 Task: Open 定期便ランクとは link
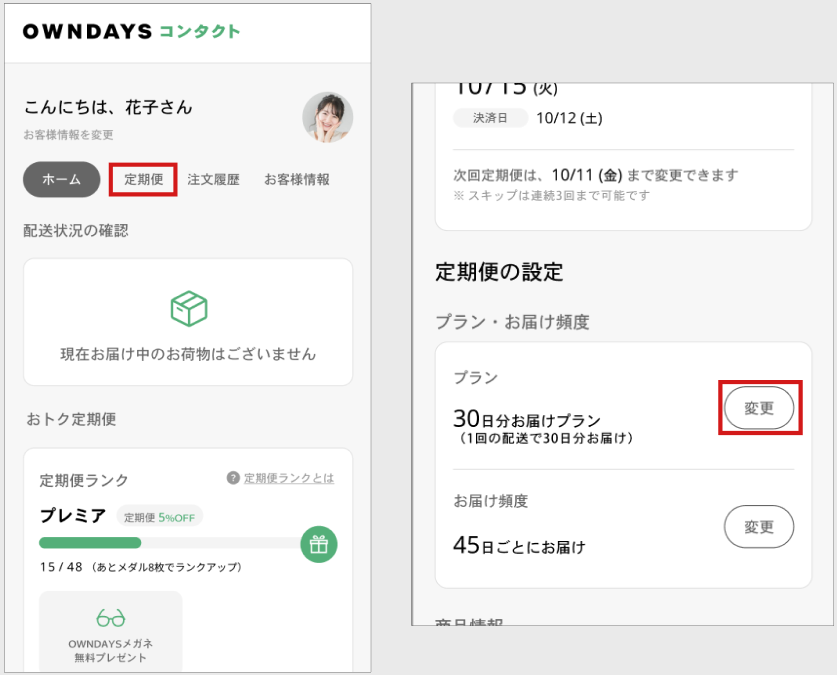pyautogui.click(x=289, y=478)
